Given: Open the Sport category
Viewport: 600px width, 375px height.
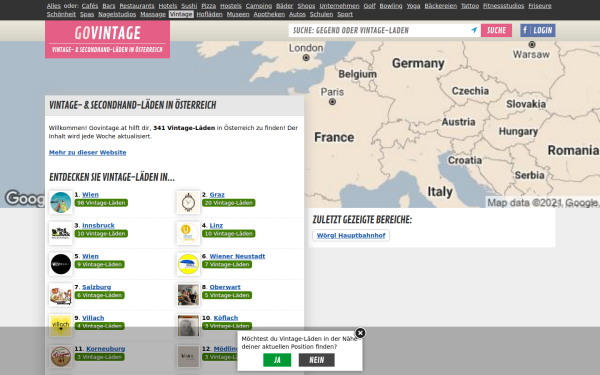Looking at the screenshot, I should point(345,14).
